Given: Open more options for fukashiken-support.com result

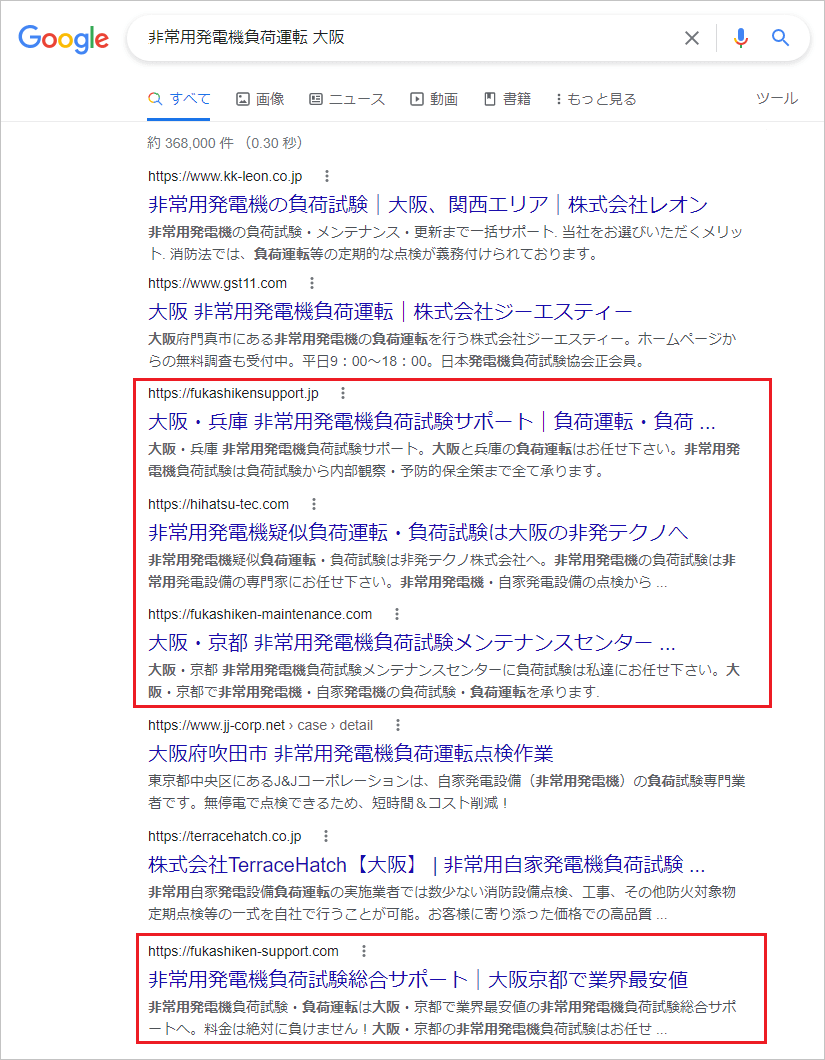Looking at the screenshot, I should tap(364, 951).
